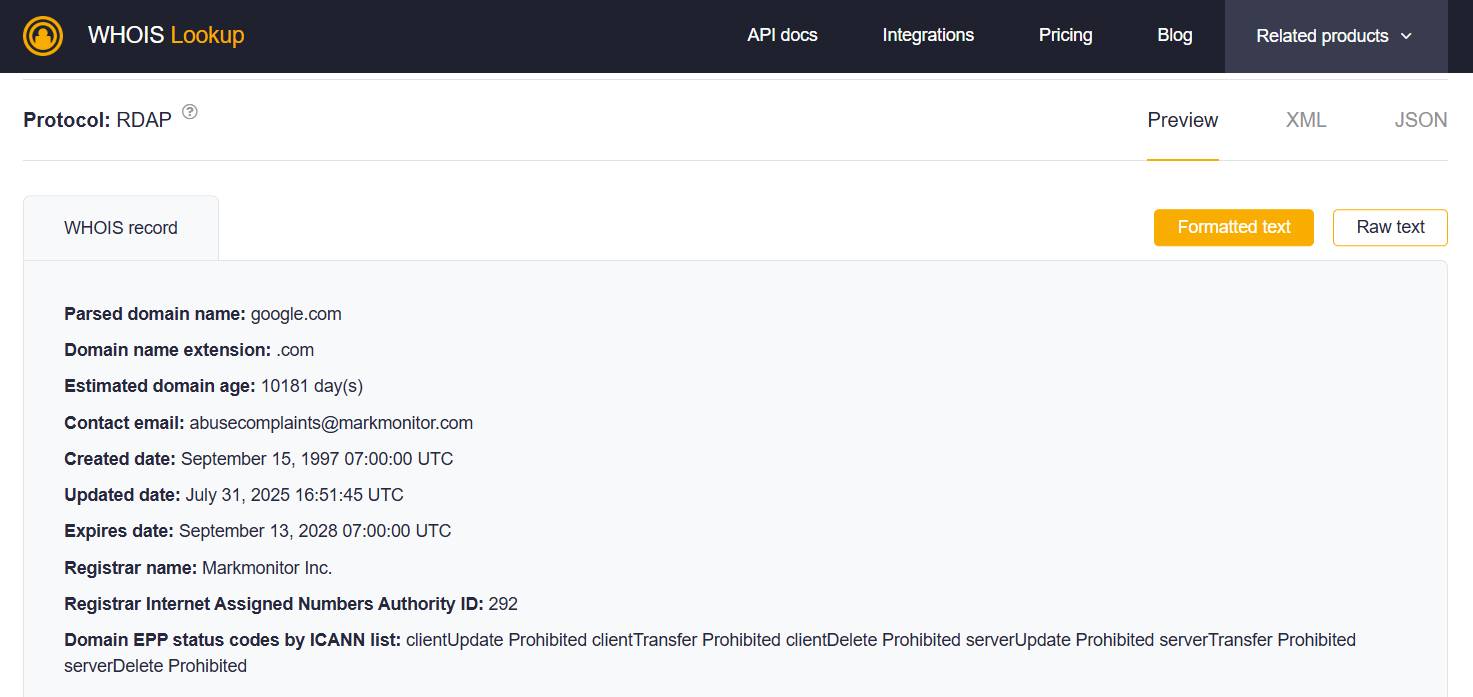Image resolution: width=1473 pixels, height=697 pixels.
Task: Open the Blog link in header
Action: (1174, 35)
